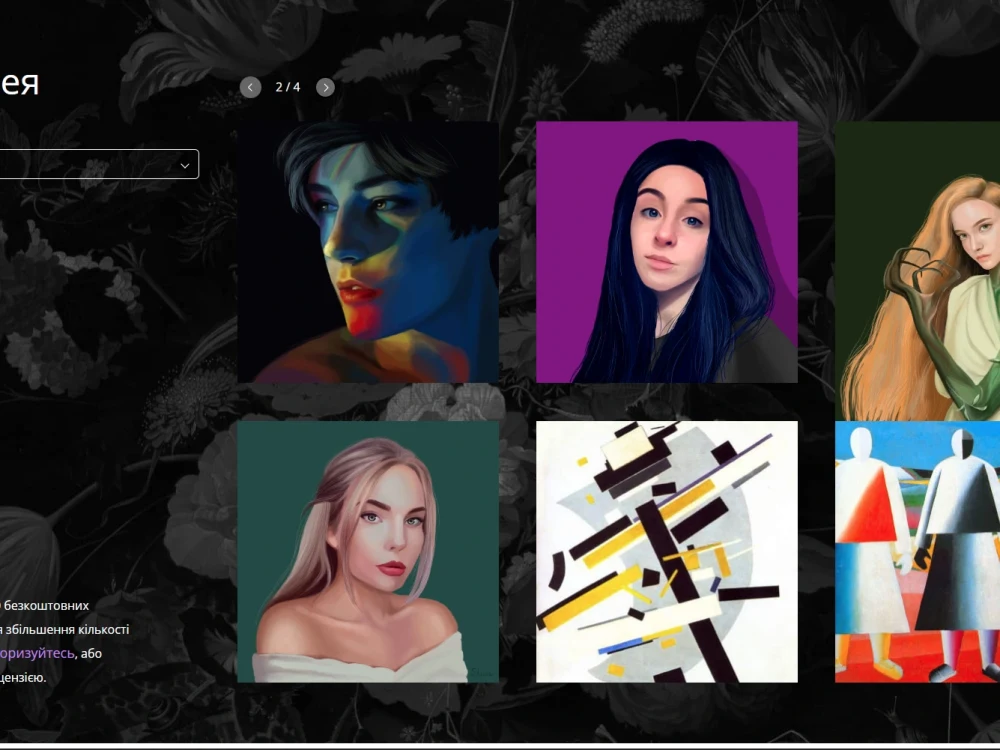This screenshot has height=750, width=1000.
Task: Open the Suprematist abstract geometric painting
Action: (x=666, y=552)
